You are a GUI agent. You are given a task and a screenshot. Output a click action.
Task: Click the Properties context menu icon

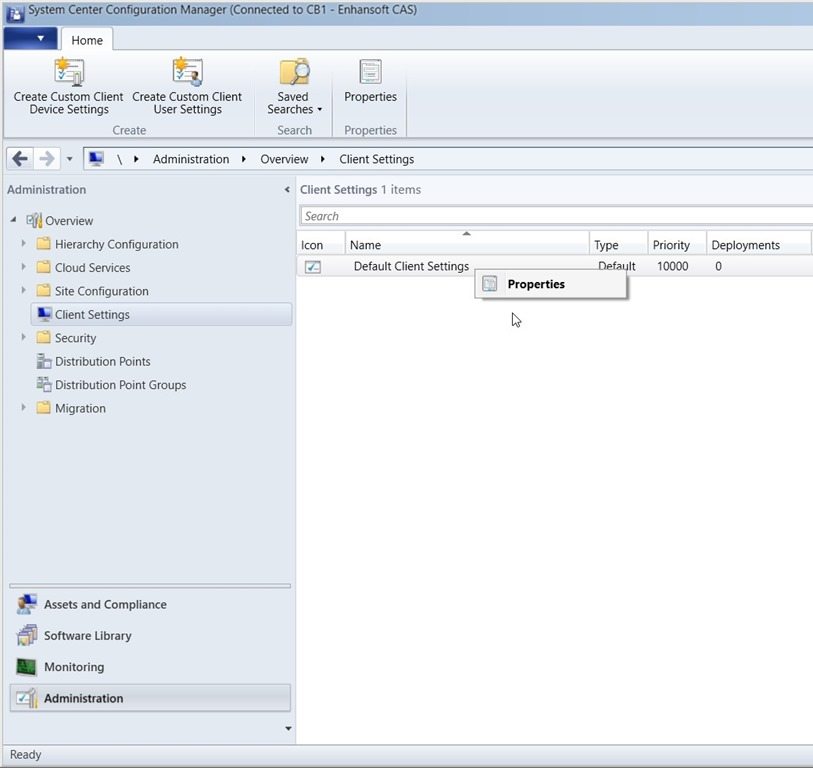pos(489,284)
